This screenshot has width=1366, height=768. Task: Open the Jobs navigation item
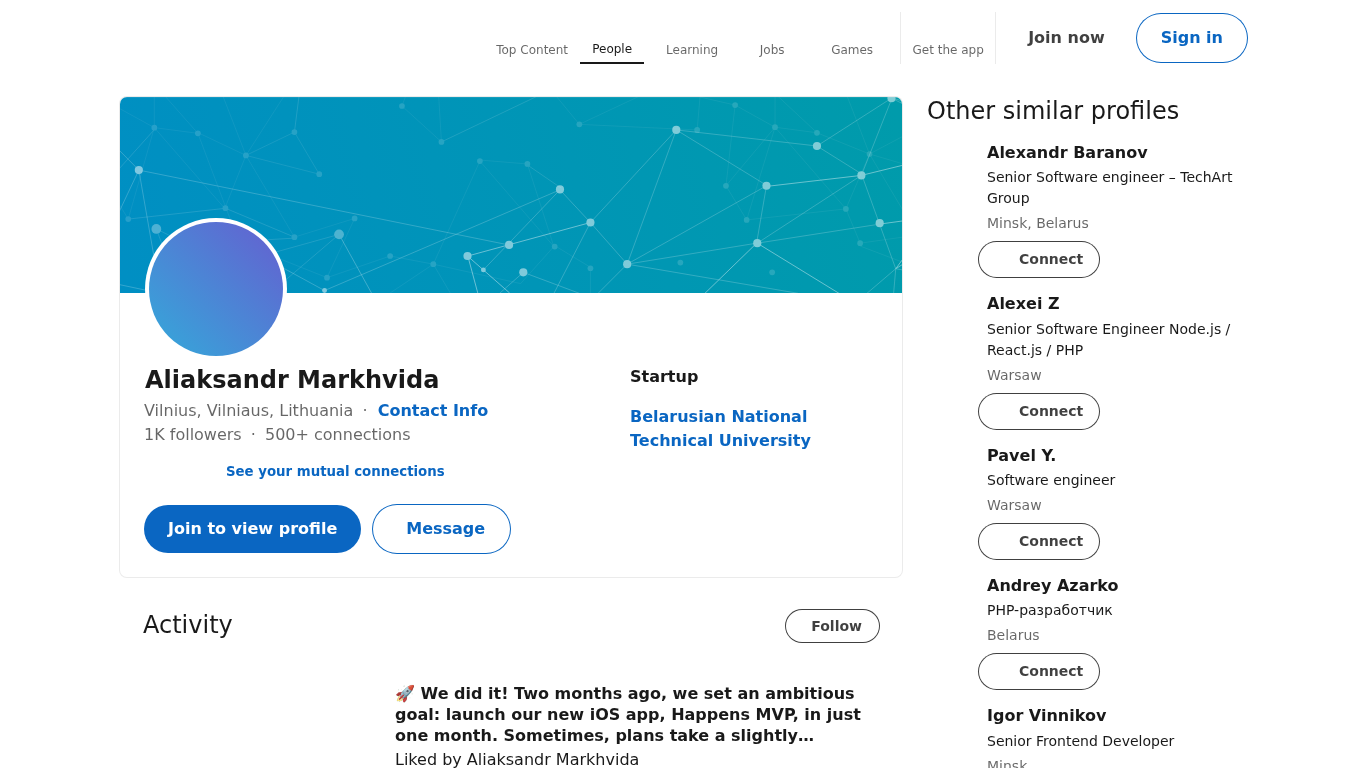click(x=772, y=50)
